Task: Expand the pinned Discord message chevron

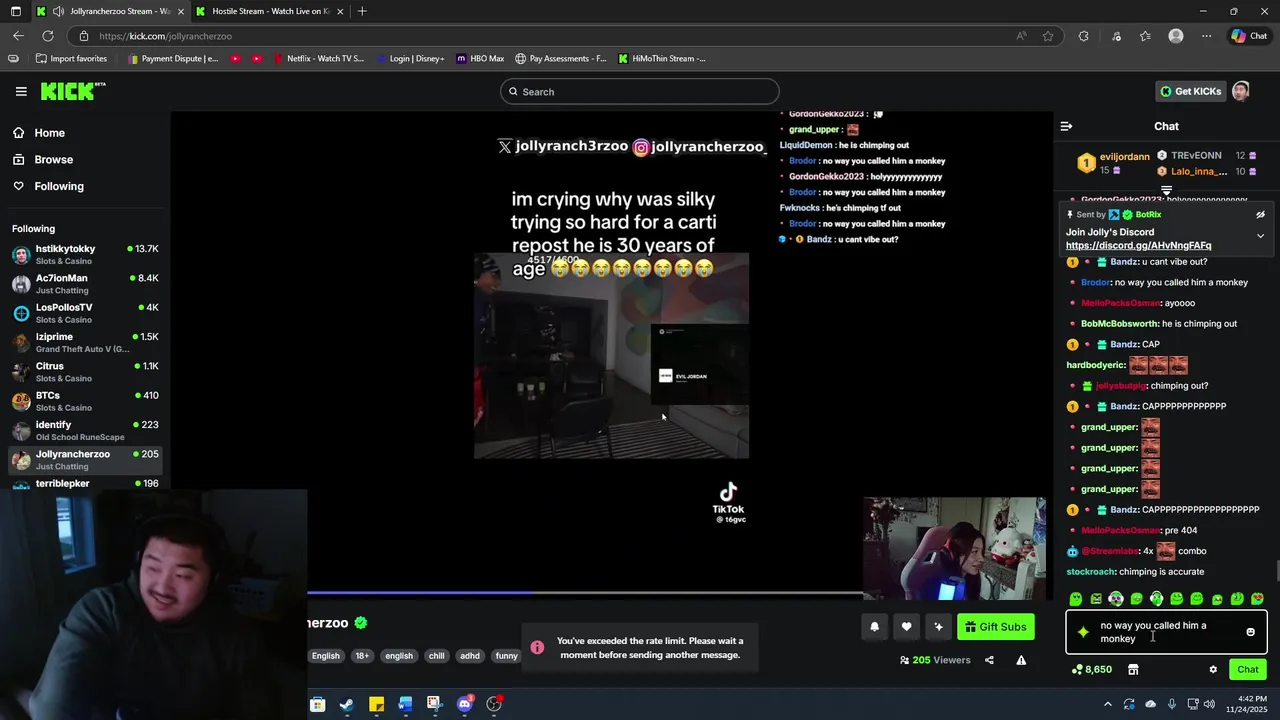Action: click(x=1260, y=236)
